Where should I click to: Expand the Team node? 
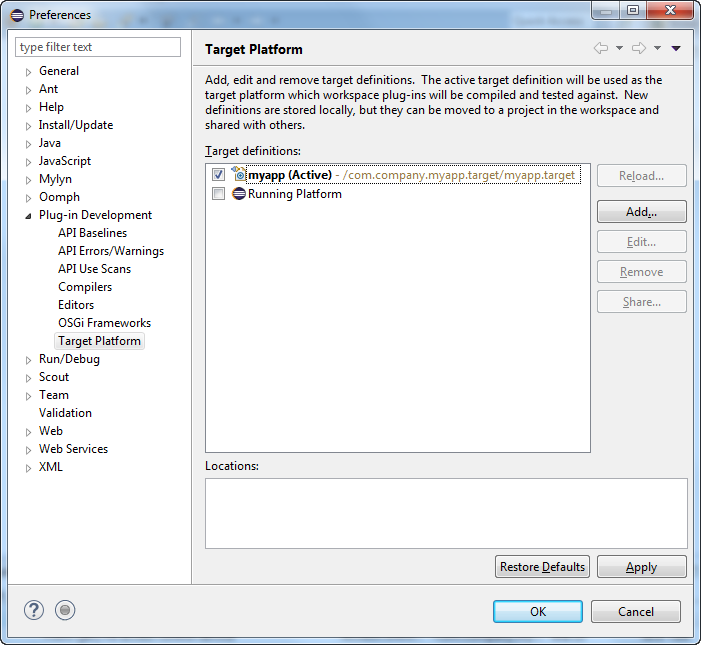point(28,396)
